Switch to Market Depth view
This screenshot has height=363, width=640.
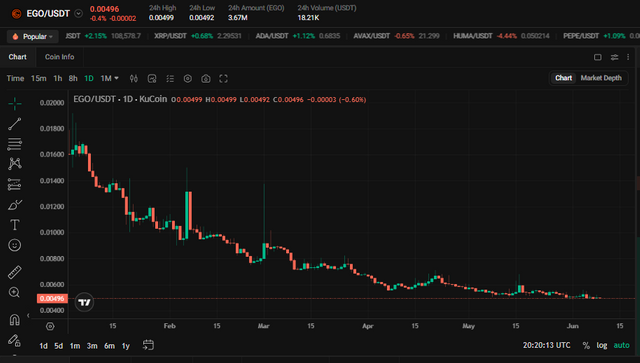601,78
